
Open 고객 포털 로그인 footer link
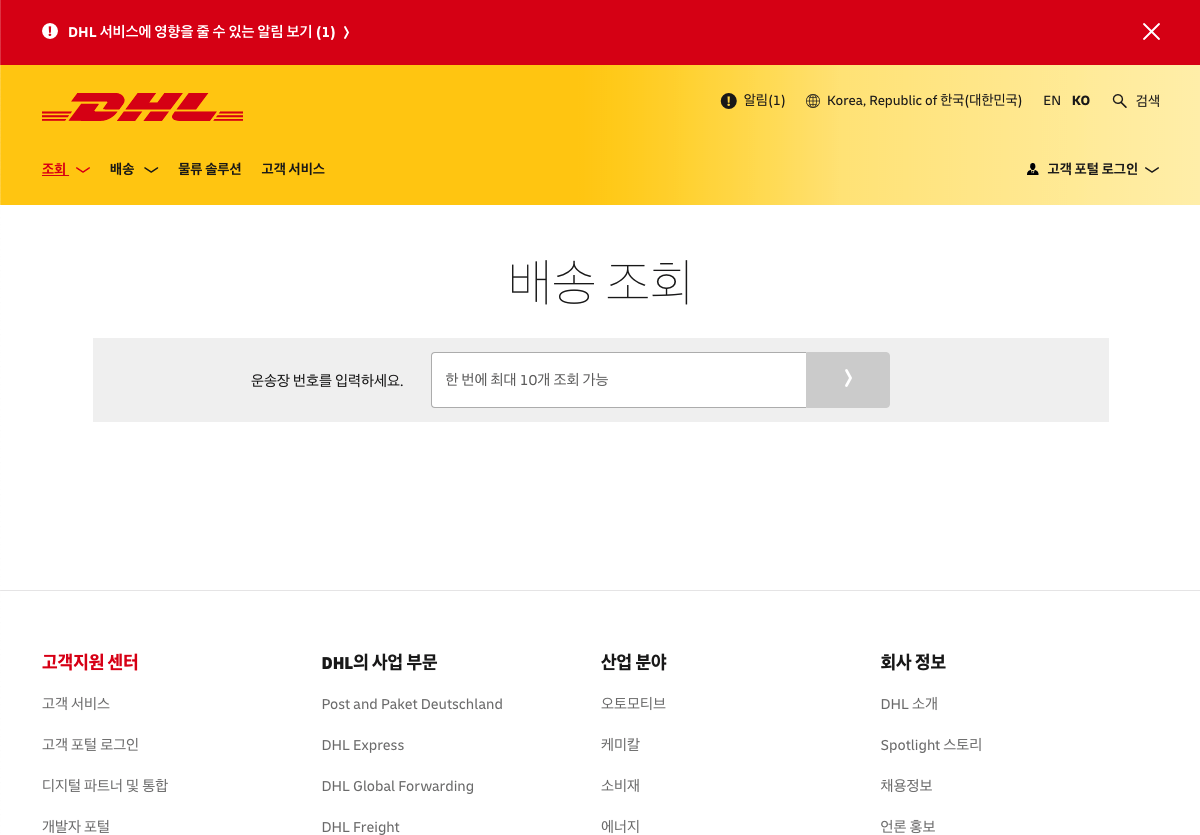90,745
